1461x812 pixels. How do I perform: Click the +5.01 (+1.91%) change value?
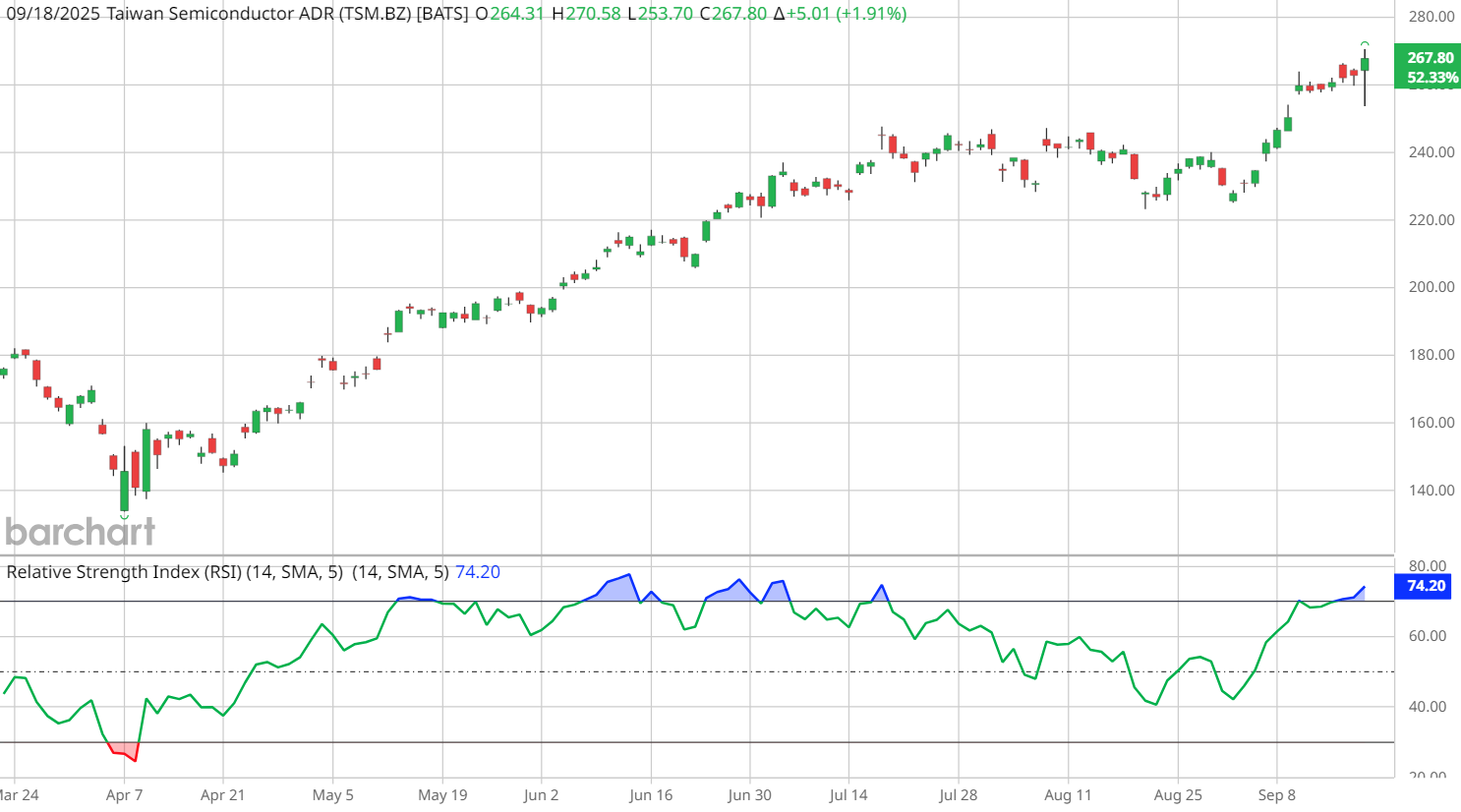(847, 14)
